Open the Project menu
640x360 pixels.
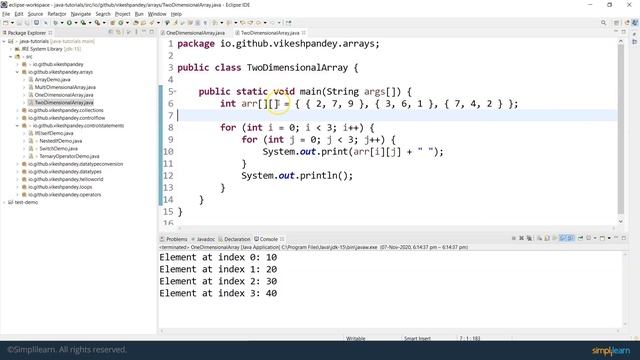pyautogui.click(x=122, y=14)
